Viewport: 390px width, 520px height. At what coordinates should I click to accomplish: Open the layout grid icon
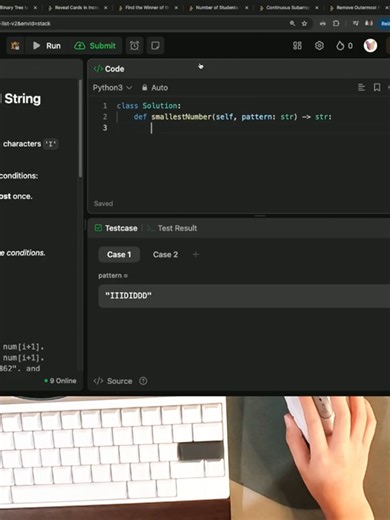297,46
